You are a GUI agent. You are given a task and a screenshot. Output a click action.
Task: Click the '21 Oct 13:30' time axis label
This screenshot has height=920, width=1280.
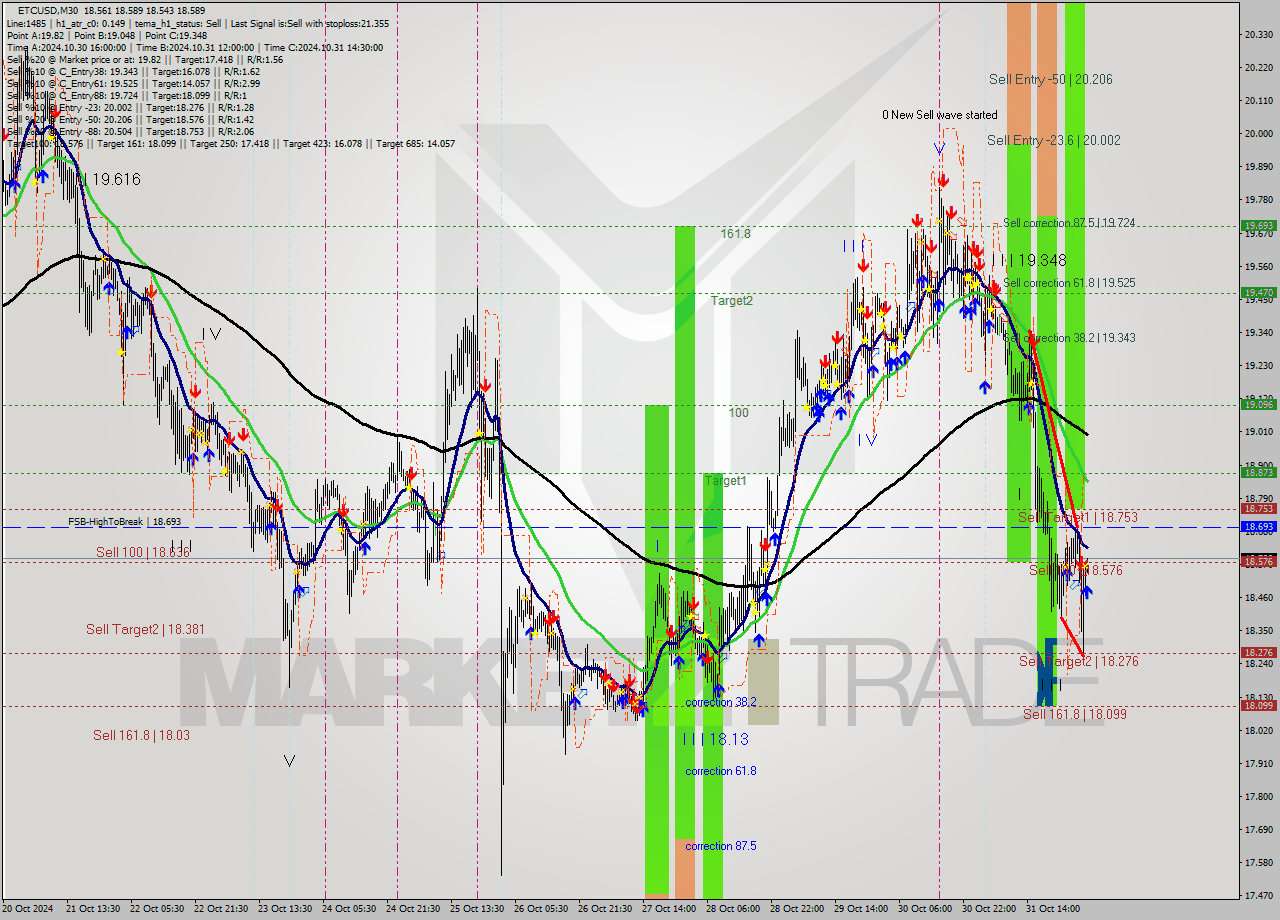click(92, 909)
